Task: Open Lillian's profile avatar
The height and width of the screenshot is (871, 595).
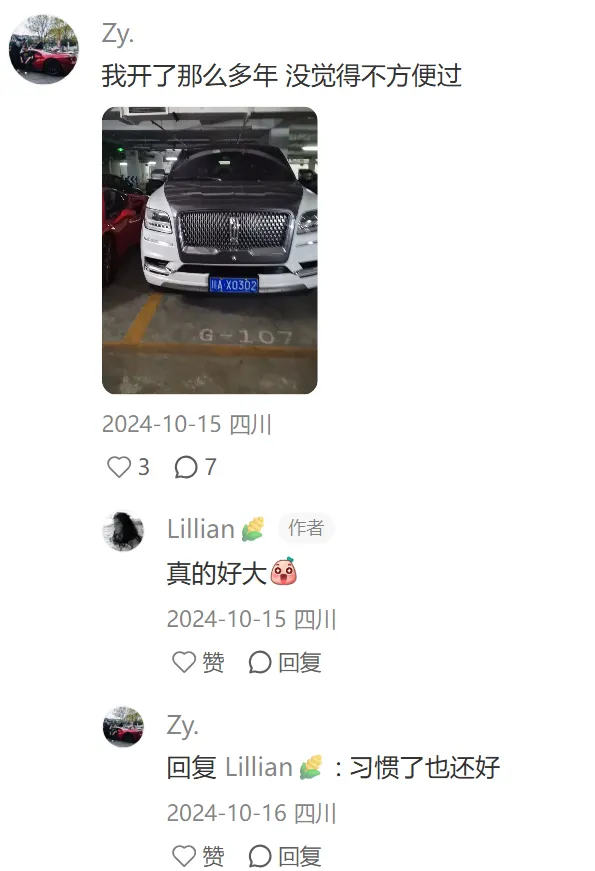Action: tap(123, 531)
